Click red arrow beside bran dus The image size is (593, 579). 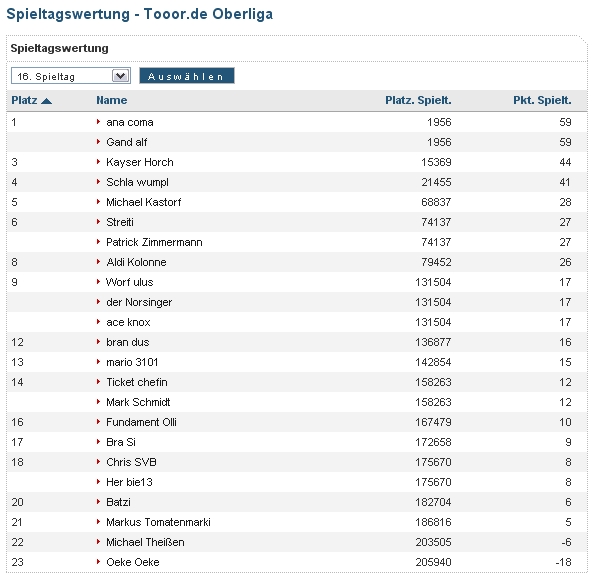(98, 342)
